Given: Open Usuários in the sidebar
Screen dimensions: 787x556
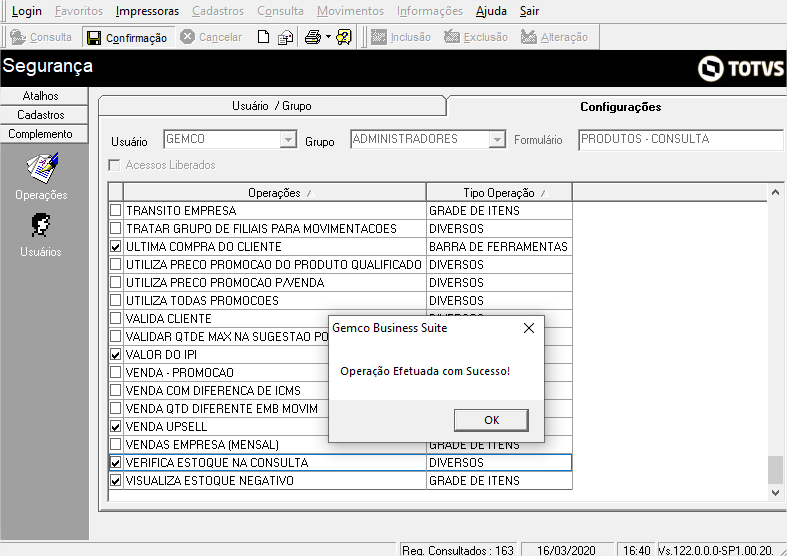Looking at the screenshot, I should click(41, 235).
